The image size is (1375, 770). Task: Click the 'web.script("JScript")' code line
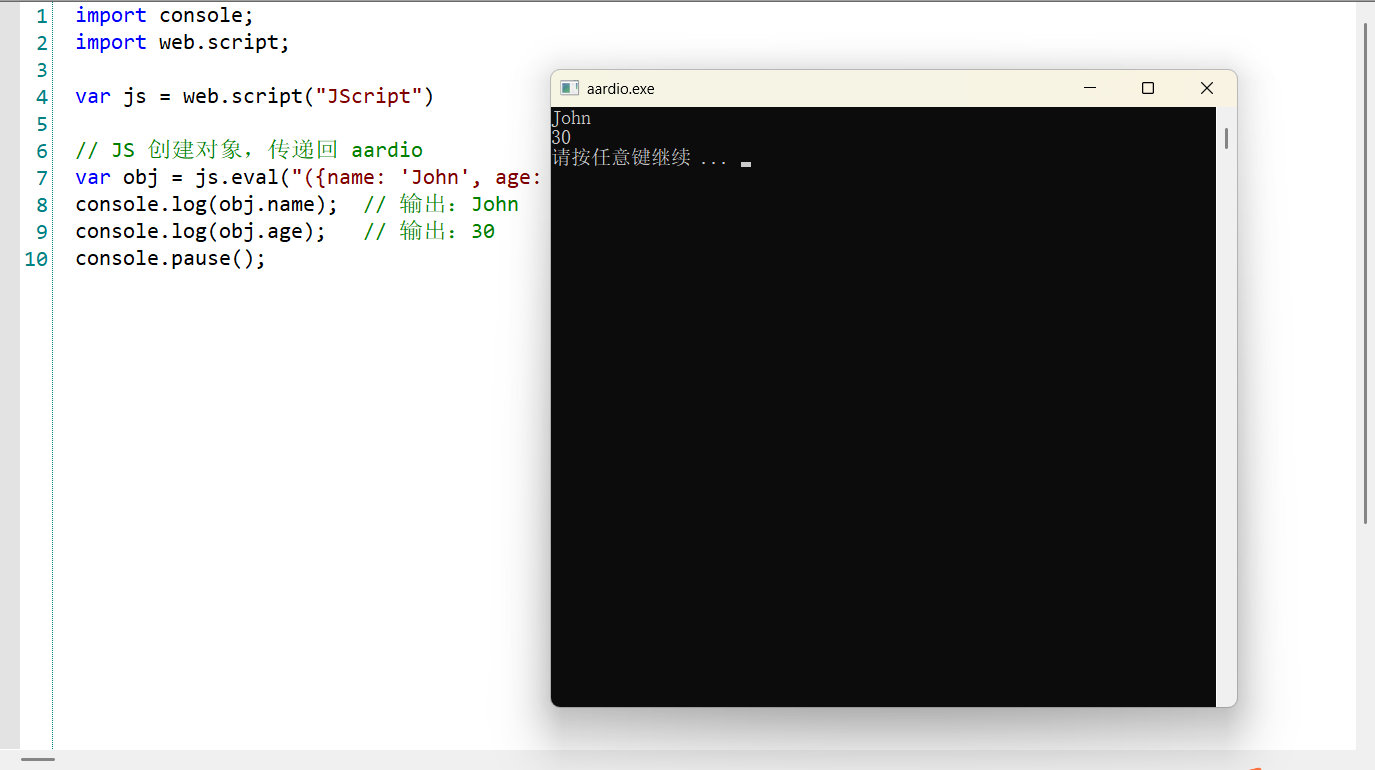tap(255, 97)
